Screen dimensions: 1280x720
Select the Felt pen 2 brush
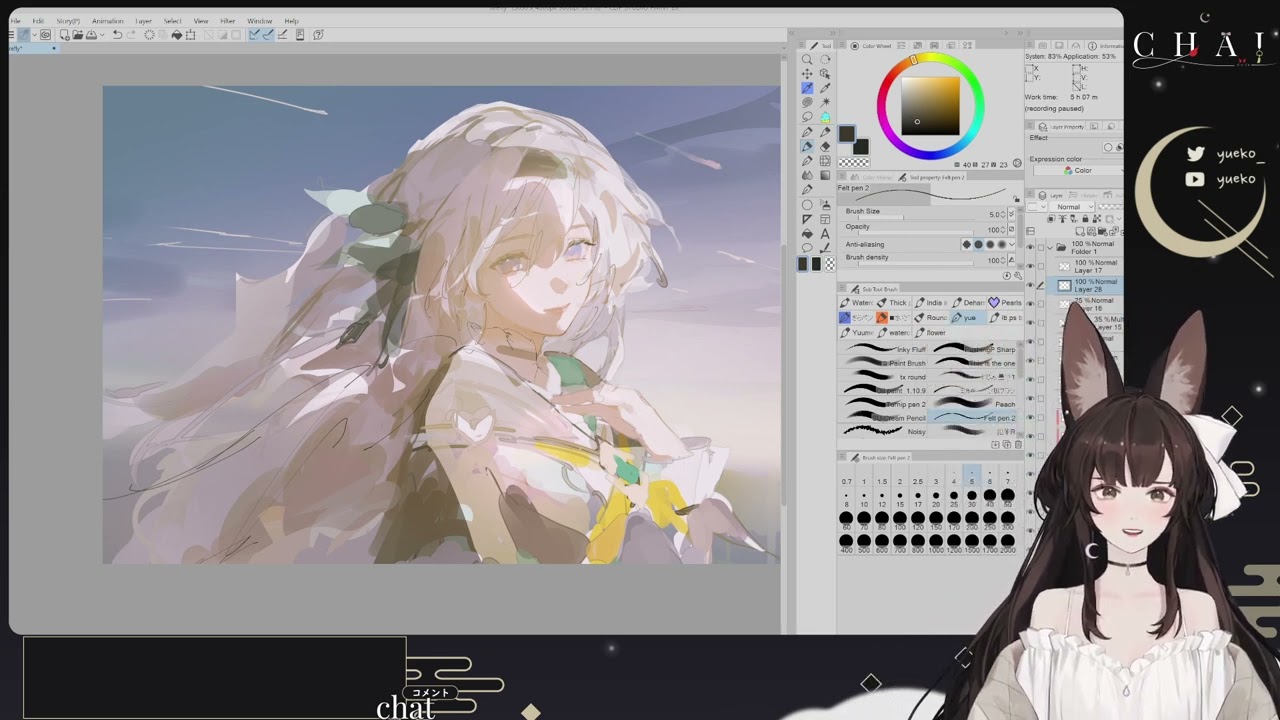click(972, 417)
